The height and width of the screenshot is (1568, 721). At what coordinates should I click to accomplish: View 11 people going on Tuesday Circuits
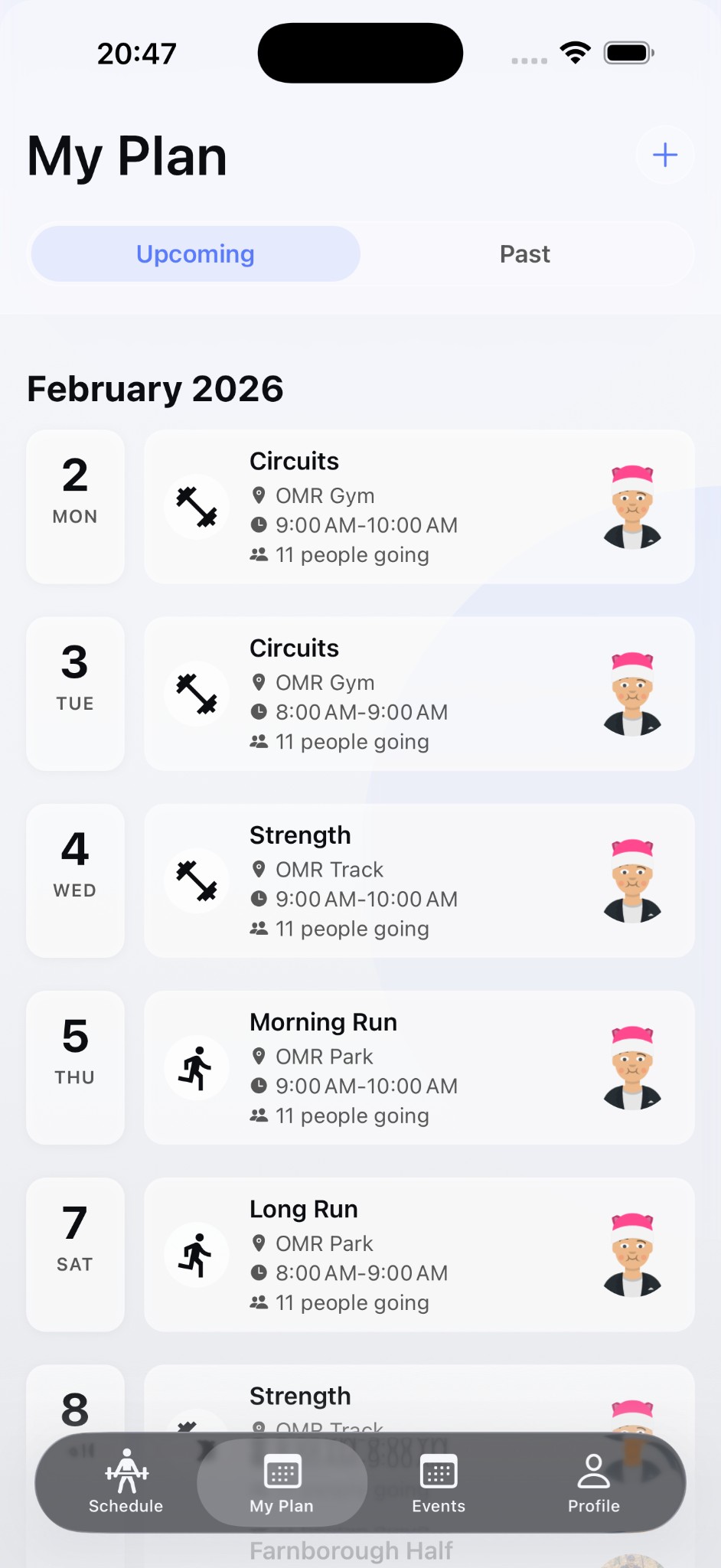point(352,742)
